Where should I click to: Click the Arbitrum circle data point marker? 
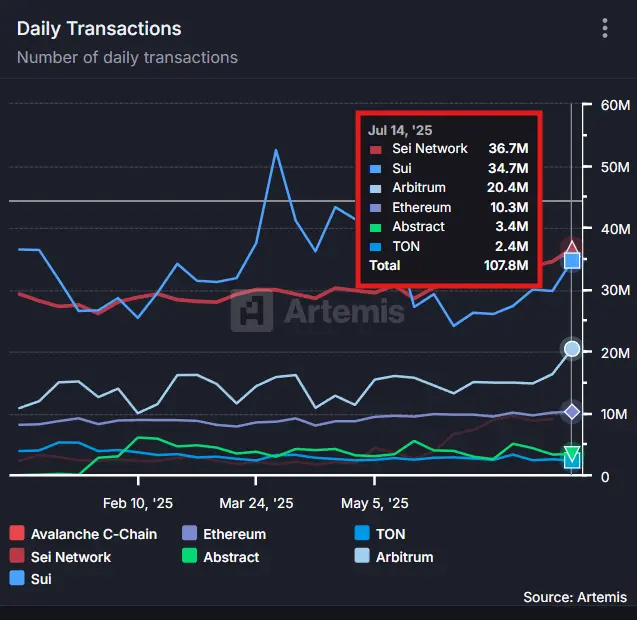pyautogui.click(x=572, y=349)
